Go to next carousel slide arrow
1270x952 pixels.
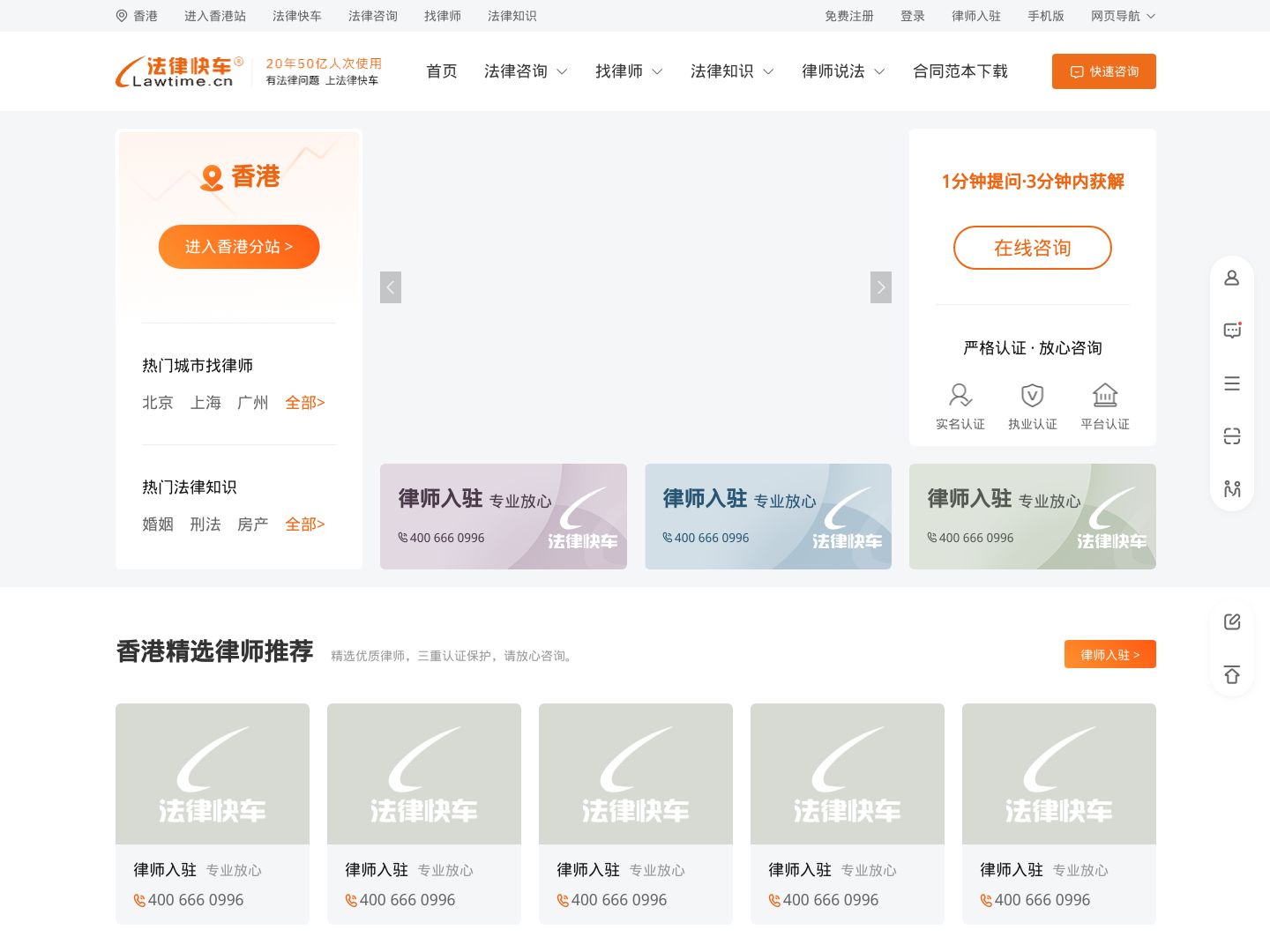[881, 287]
